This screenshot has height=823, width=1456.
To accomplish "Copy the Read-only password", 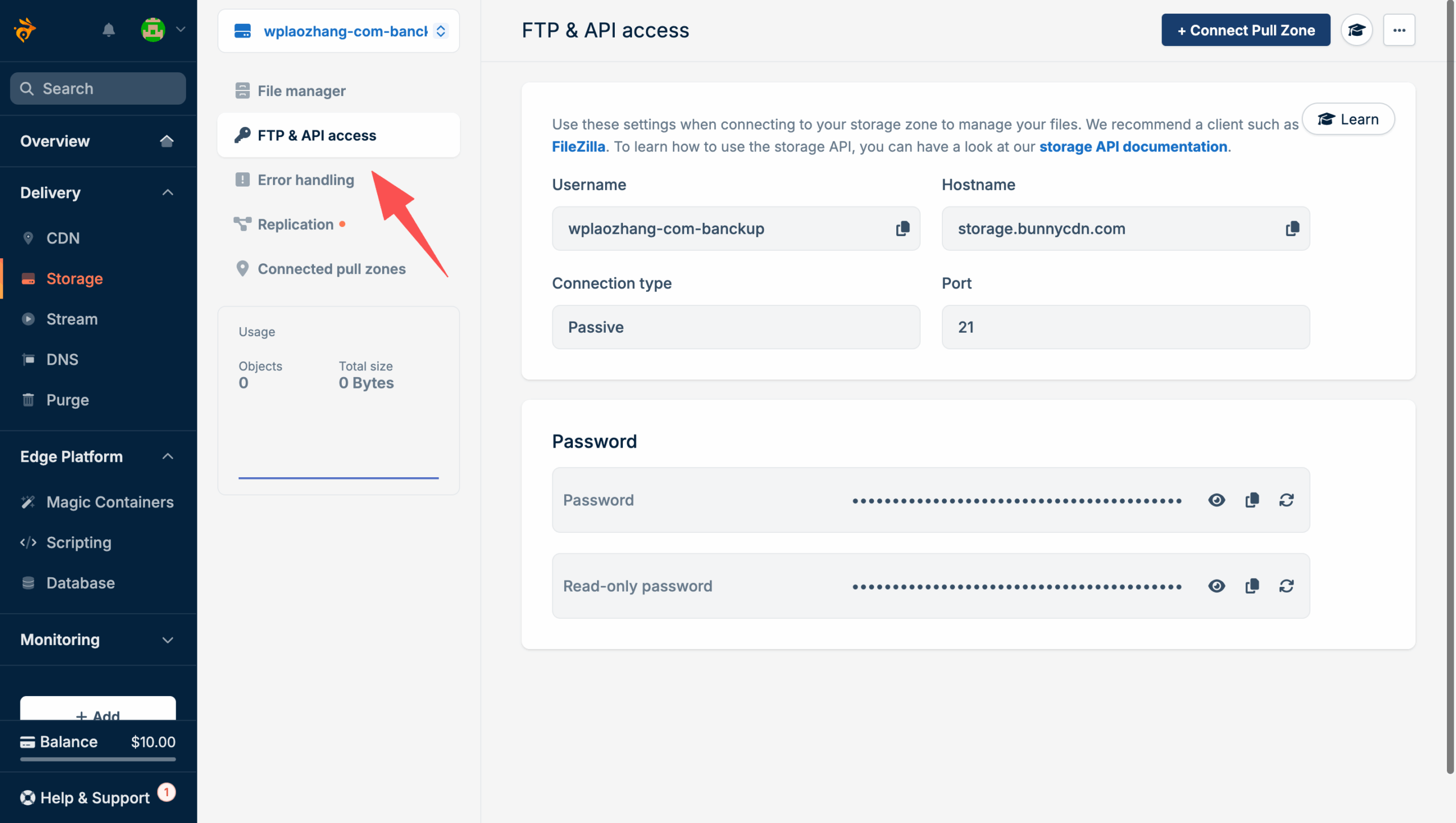I will (x=1252, y=586).
